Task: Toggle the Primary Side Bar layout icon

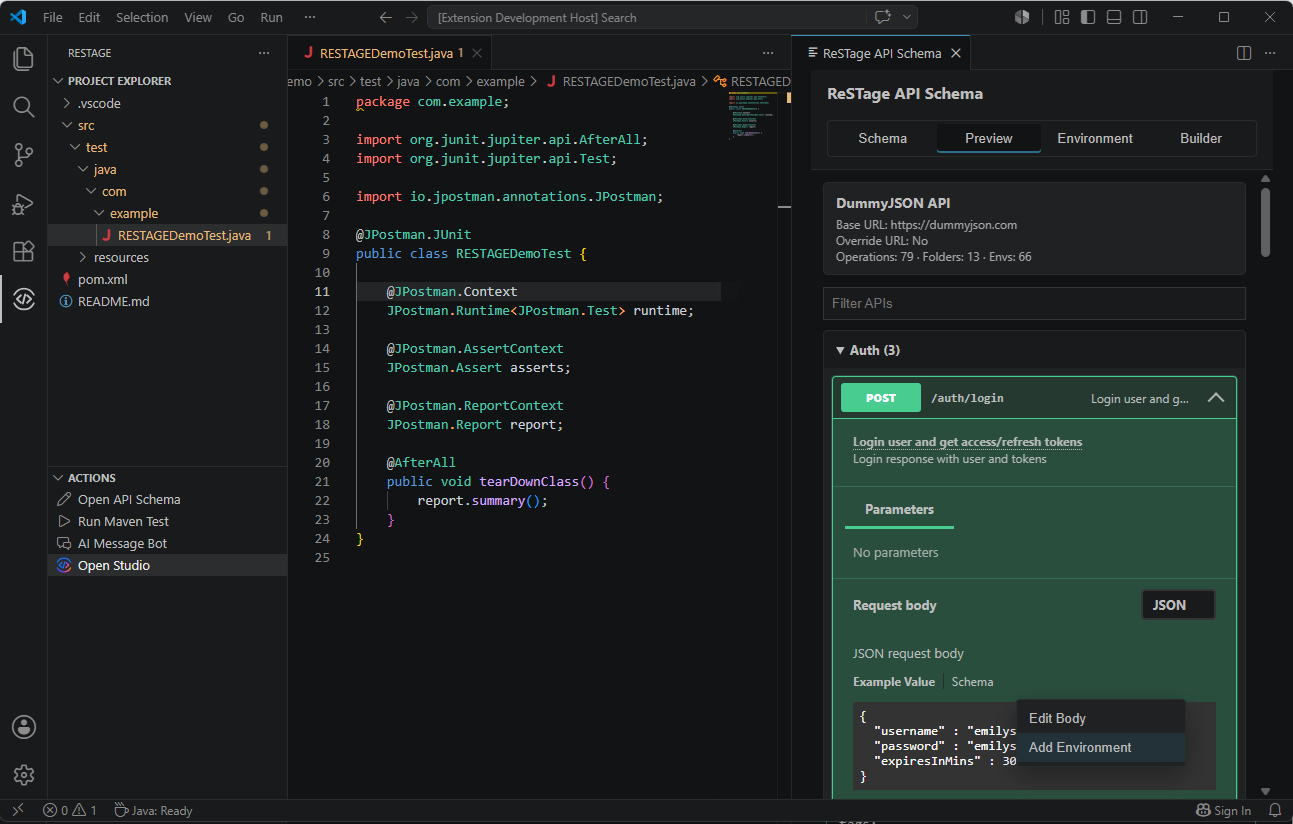Action: click(1088, 17)
